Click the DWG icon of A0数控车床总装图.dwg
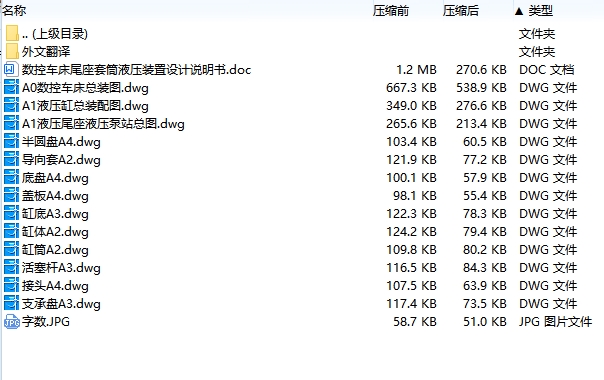 11,87
